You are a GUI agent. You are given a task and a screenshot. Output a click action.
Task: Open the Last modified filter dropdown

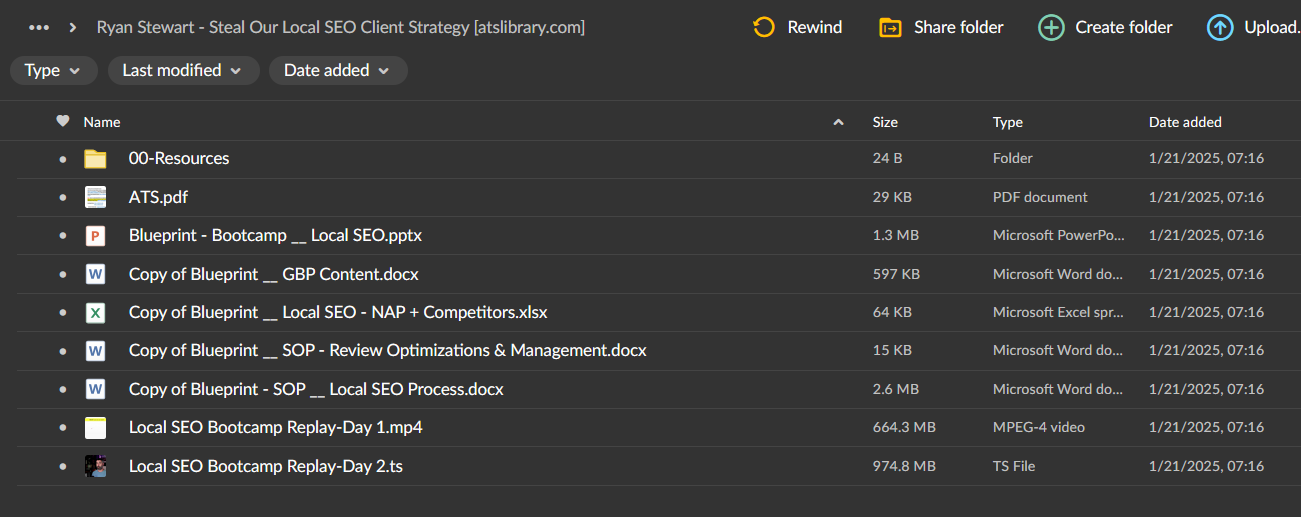[181, 71]
